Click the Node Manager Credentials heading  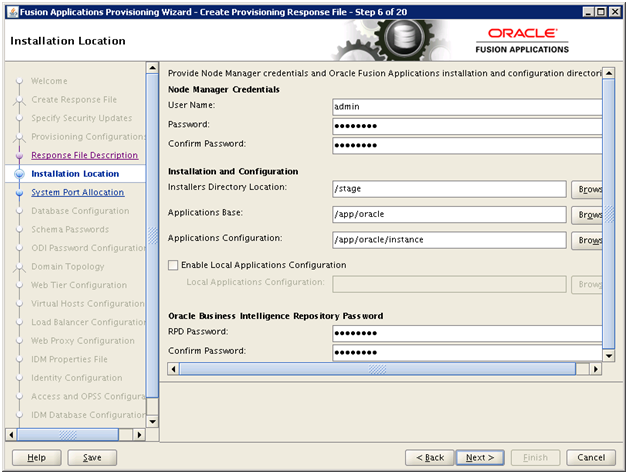[x=223, y=89]
